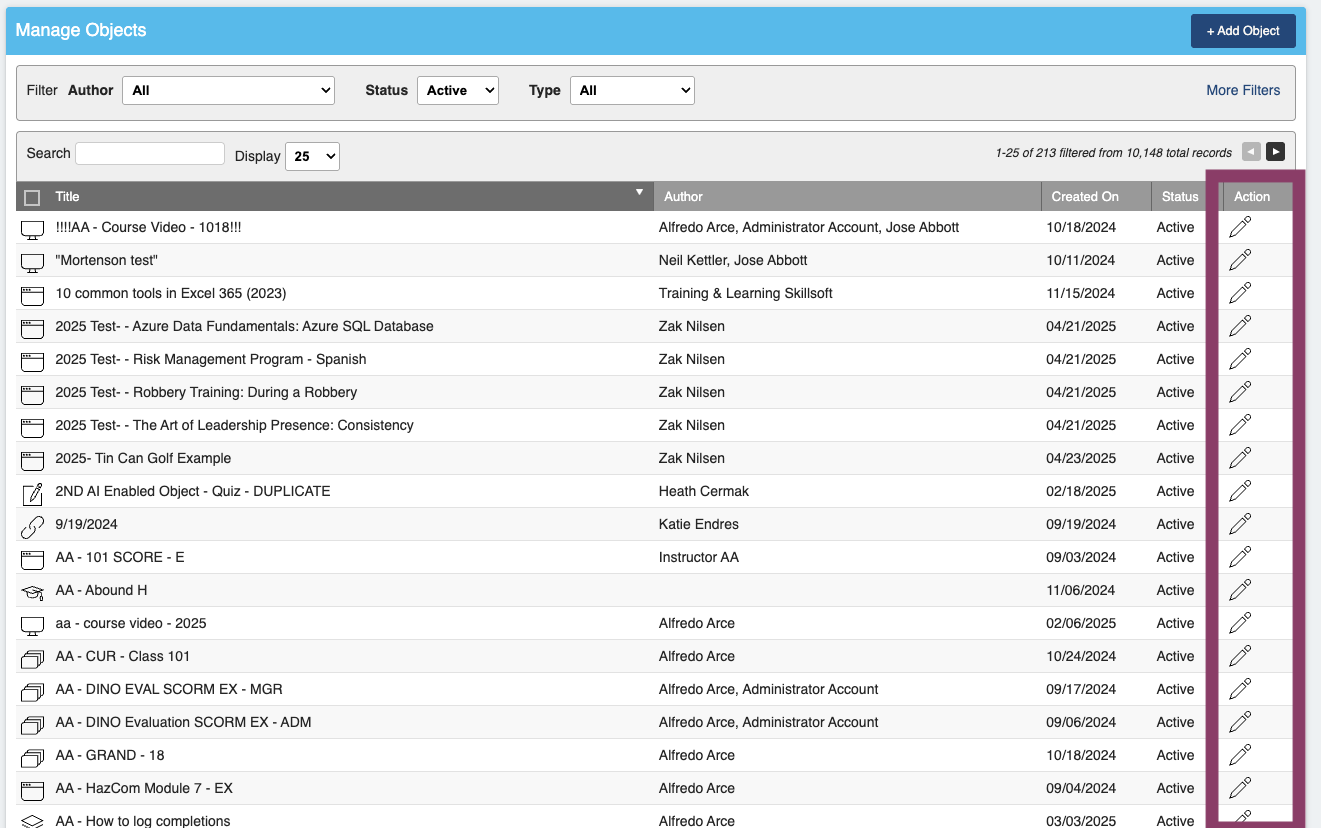Click the 'AA - DINO EVAL SCORM EX - MGR' title
Screen dimensions: 1321x828
pos(169,689)
